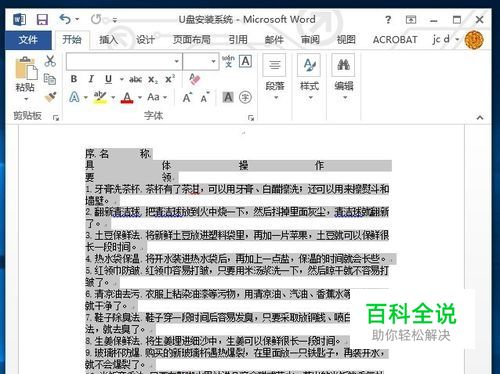The width and height of the screenshot is (500, 374).
Task: Undo the last action
Action: click(65, 19)
